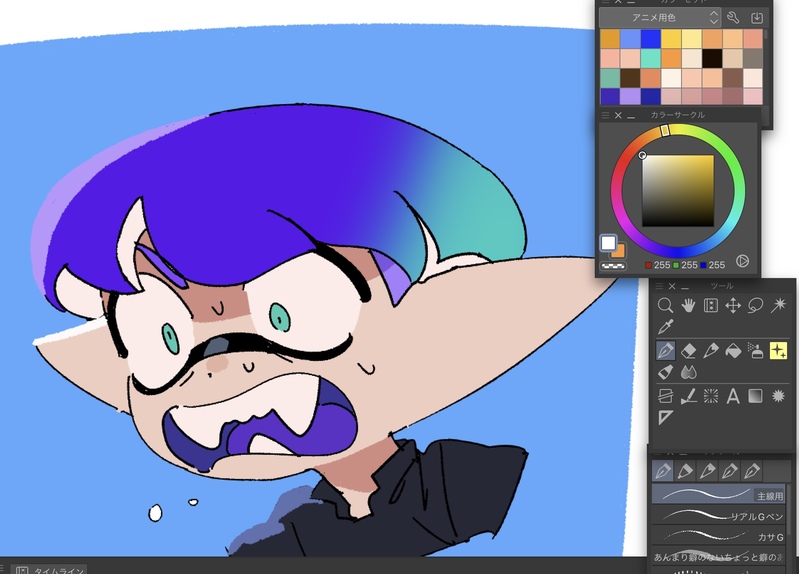Select the Zoom magnifier tool
Viewport: 799px width, 574px height.
[x=665, y=305]
